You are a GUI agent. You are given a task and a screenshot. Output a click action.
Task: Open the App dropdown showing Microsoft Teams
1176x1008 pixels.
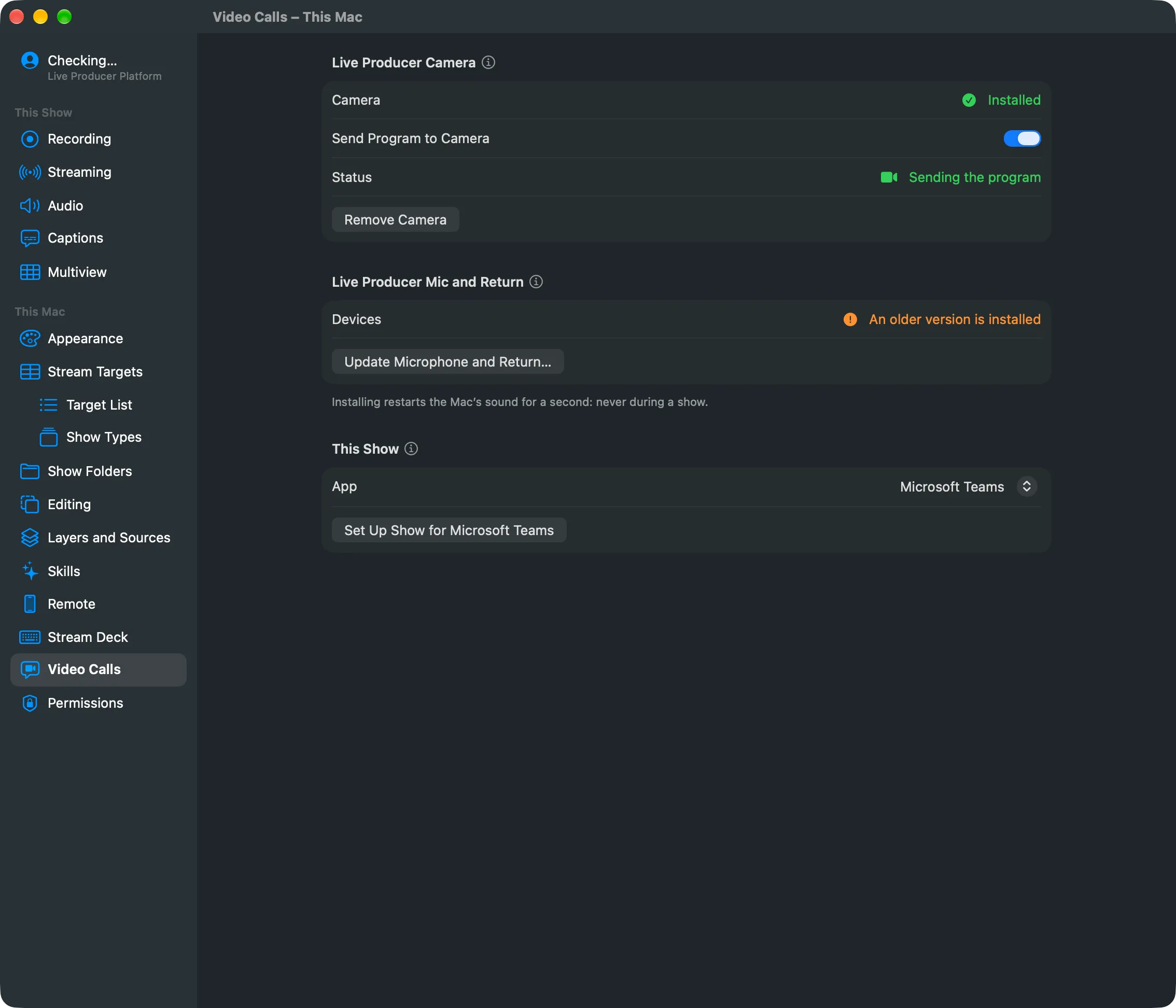(x=968, y=487)
